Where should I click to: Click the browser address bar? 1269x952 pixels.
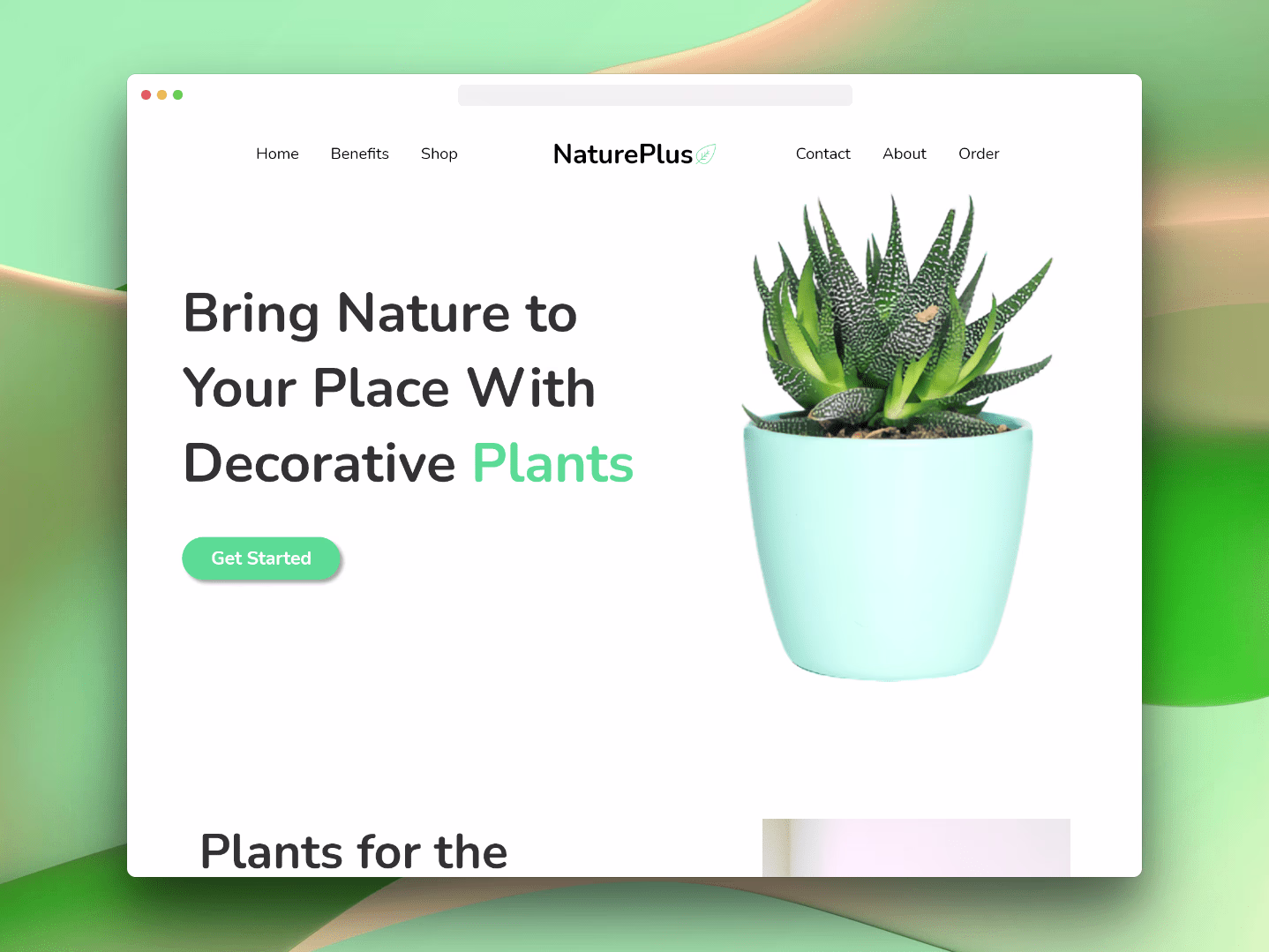pyautogui.click(x=655, y=94)
